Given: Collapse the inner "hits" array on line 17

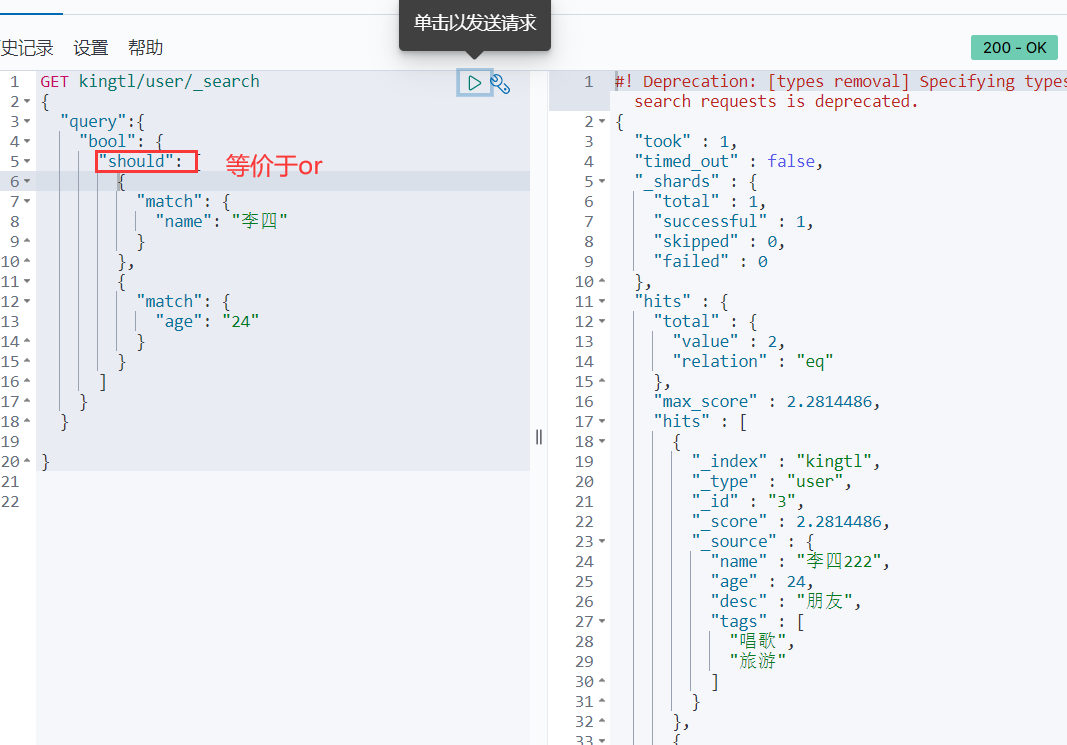Looking at the screenshot, I should pyautogui.click(x=601, y=422).
